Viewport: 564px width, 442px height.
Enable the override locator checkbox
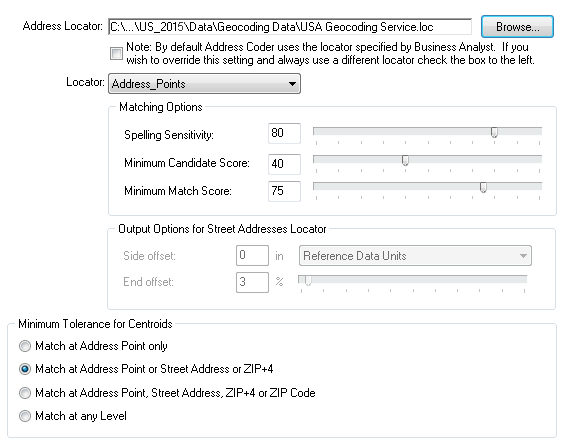pos(116,54)
